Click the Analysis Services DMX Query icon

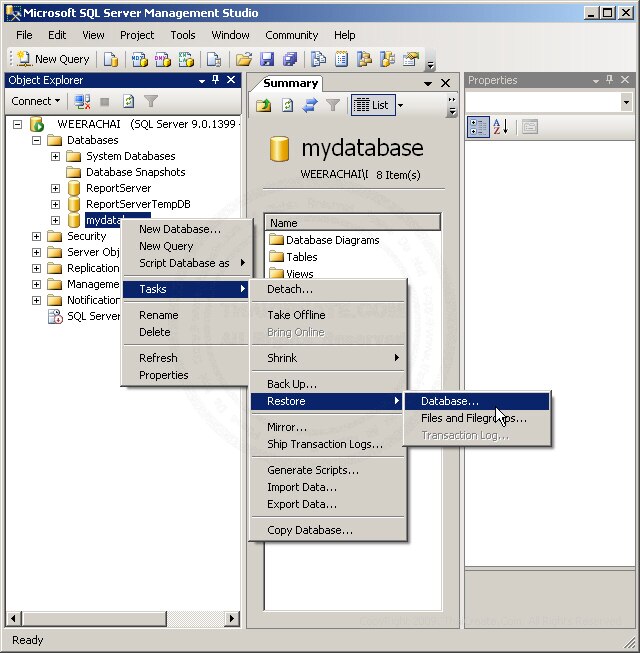tap(162, 59)
